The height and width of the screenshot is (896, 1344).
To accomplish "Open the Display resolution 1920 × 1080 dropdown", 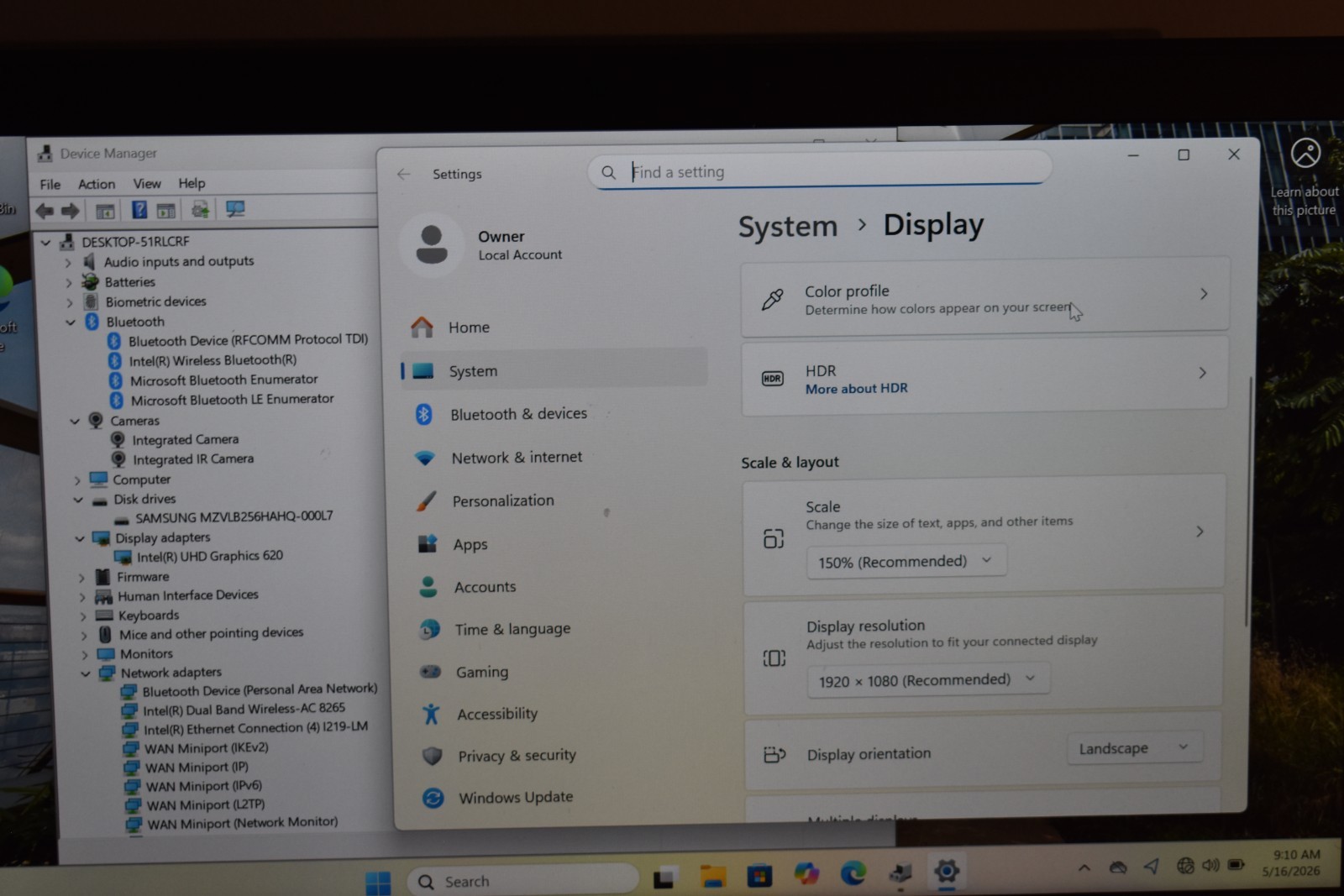I will pos(928,680).
